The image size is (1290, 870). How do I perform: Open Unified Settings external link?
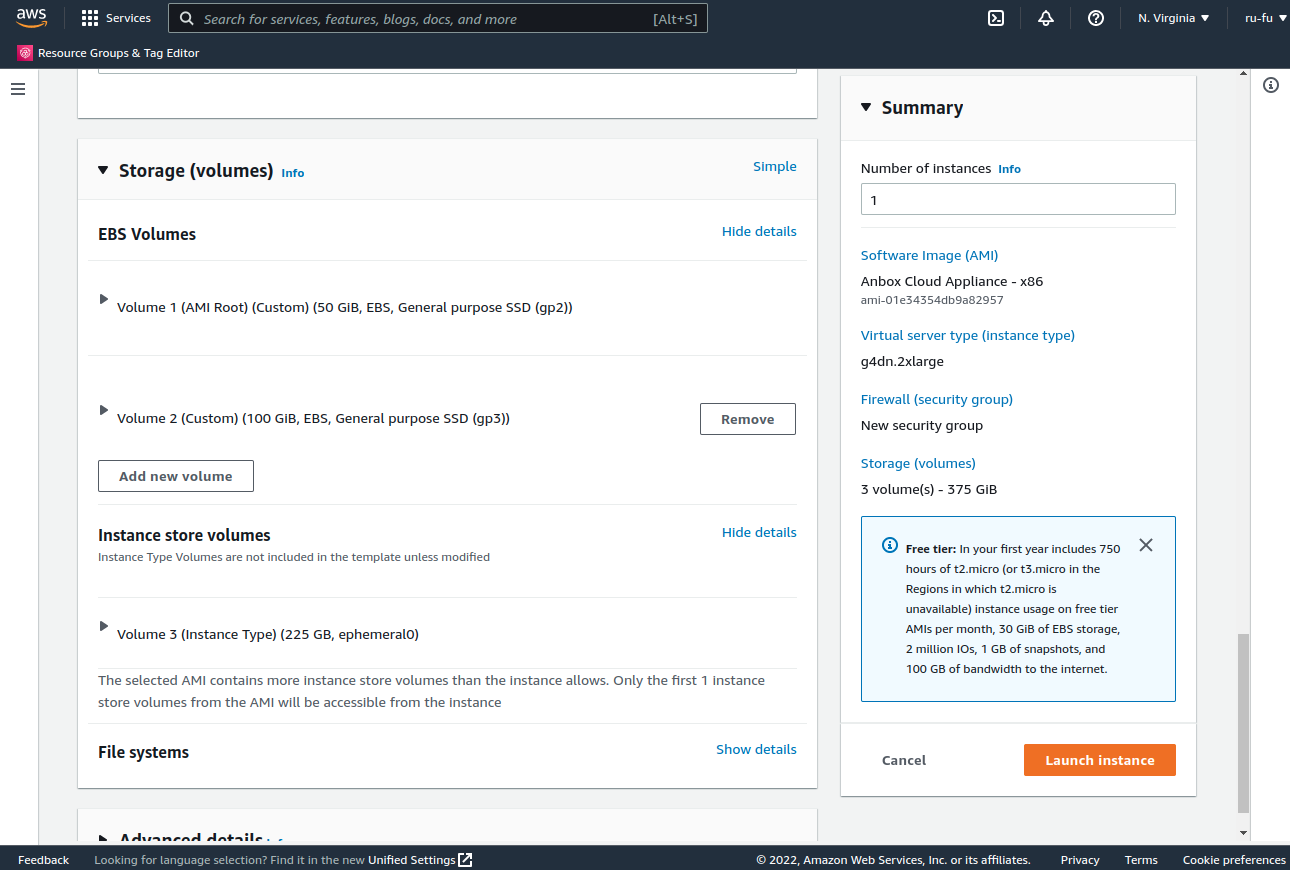420,860
